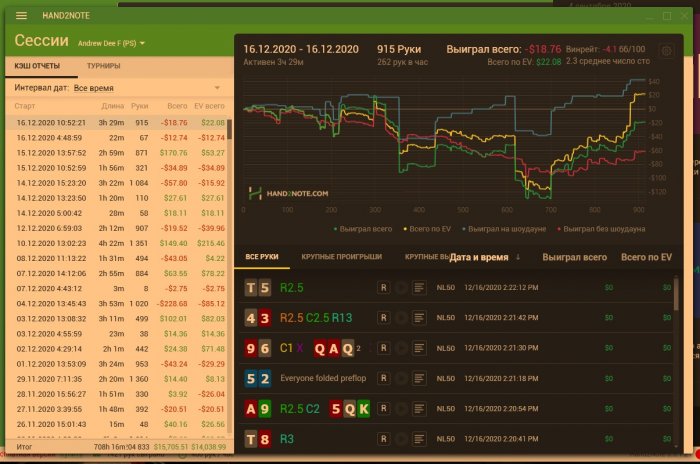
Task: Select the partially hidden КРУПНЫЕ ВЫ tab
Action: click(x=426, y=257)
